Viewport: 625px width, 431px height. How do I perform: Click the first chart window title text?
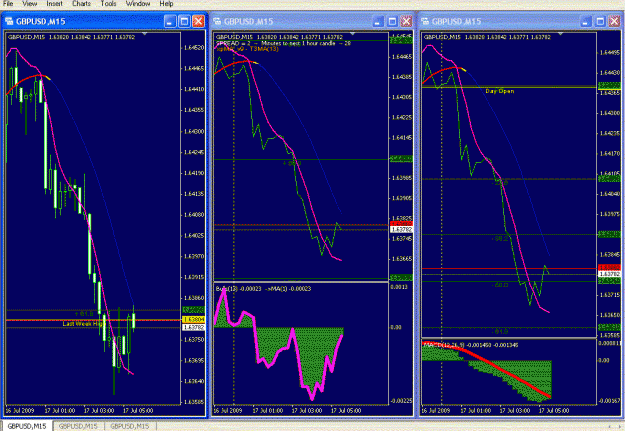[x=40, y=22]
